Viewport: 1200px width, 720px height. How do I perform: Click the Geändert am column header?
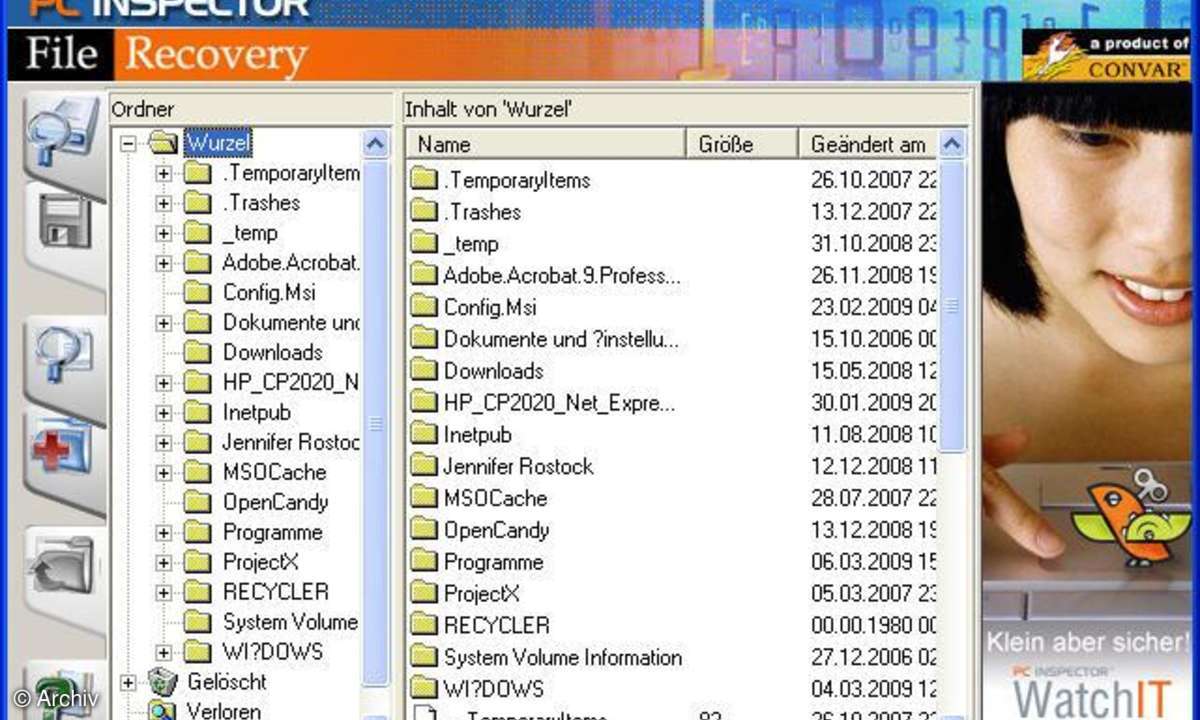868,144
